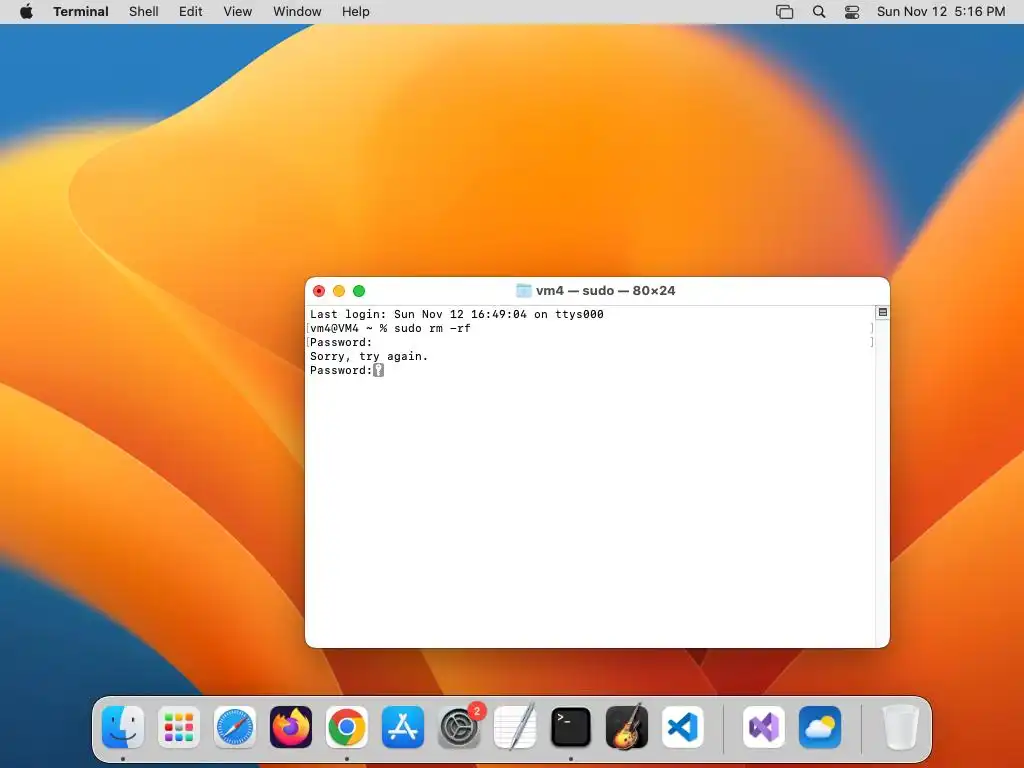Screen dimensions: 1024x768
Task: Open Finder from the Dock
Action: 123,727
